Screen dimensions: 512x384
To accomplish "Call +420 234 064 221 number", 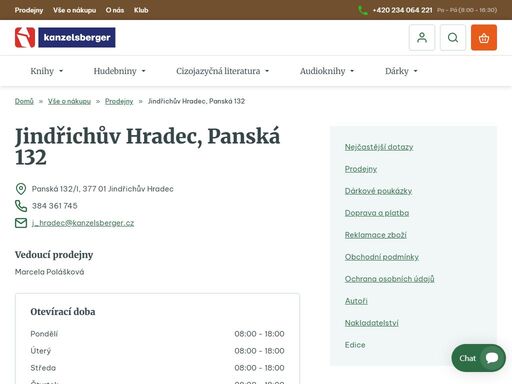I will (402, 10).
